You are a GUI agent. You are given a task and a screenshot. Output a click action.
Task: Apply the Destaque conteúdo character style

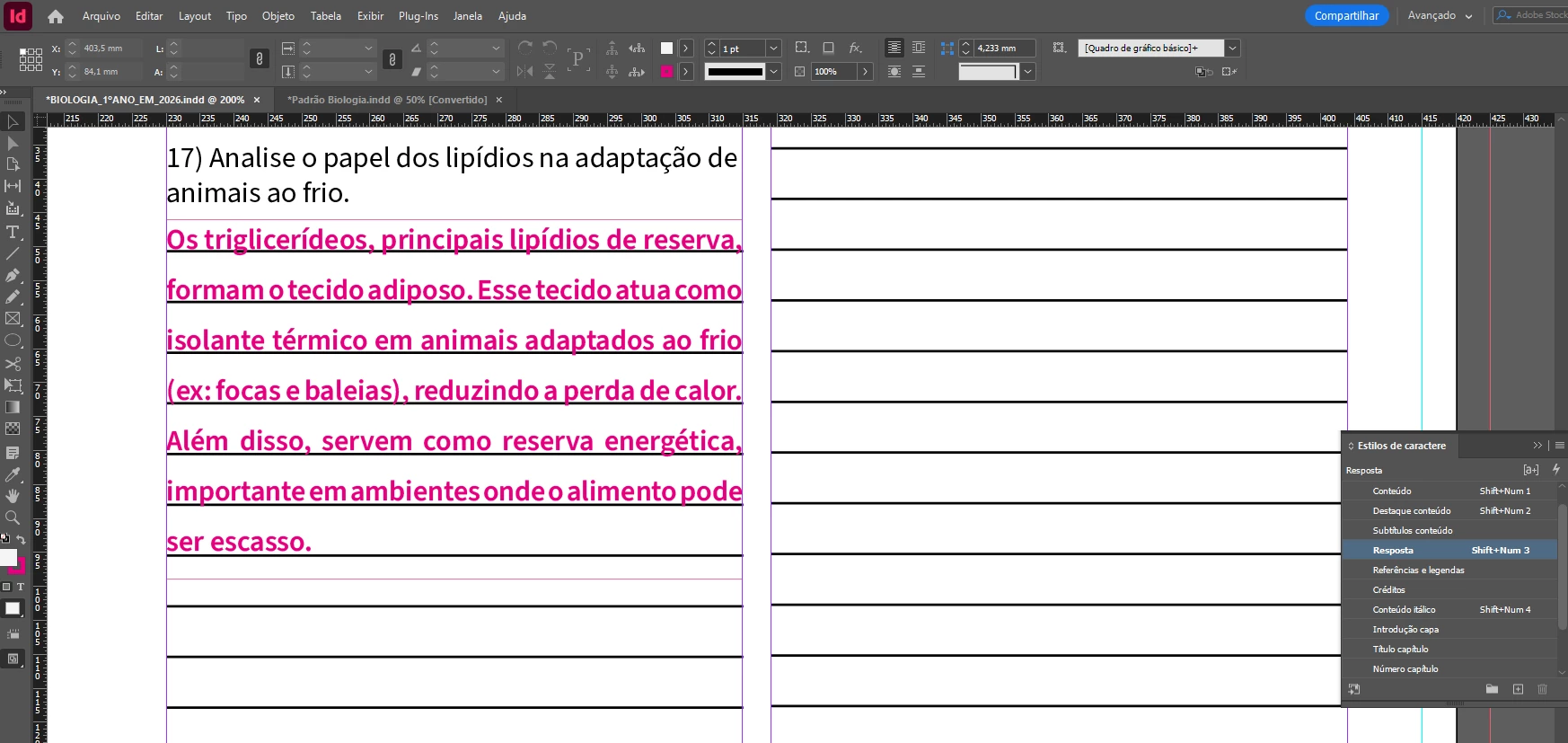pos(1449,510)
